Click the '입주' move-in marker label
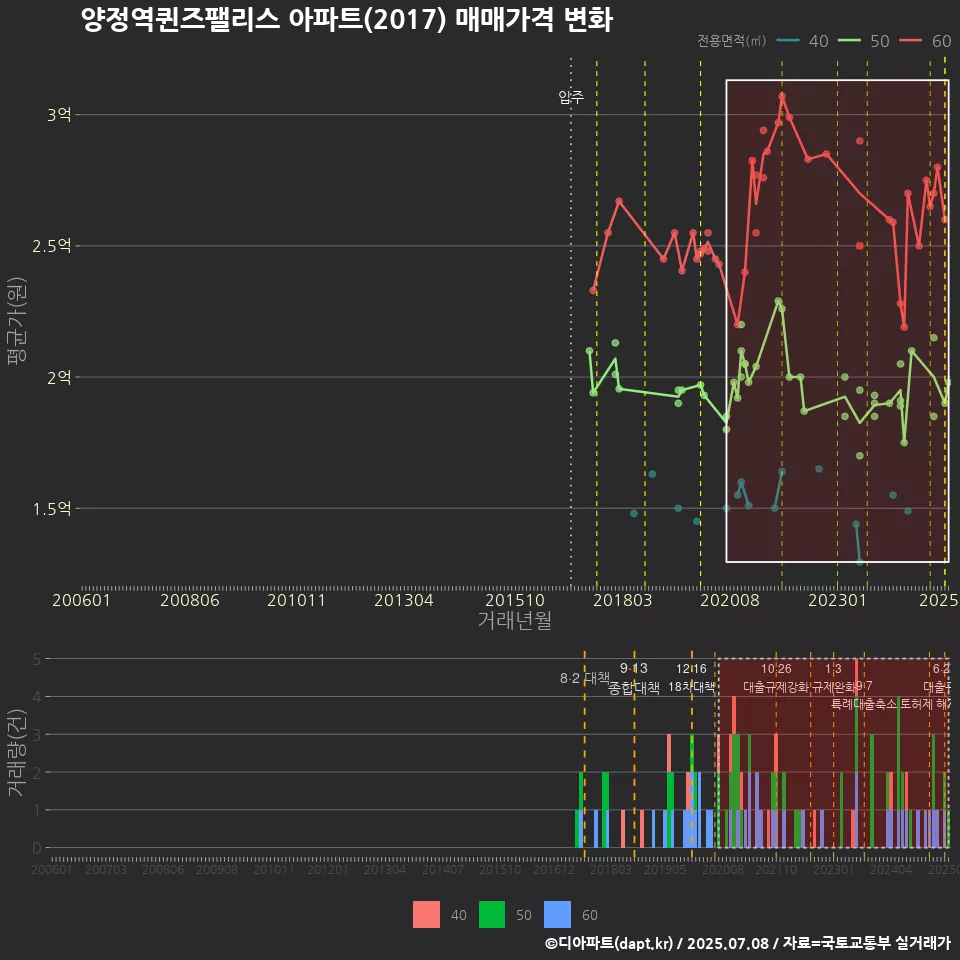This screenshot has width=960, height=960. pos(571,97)
